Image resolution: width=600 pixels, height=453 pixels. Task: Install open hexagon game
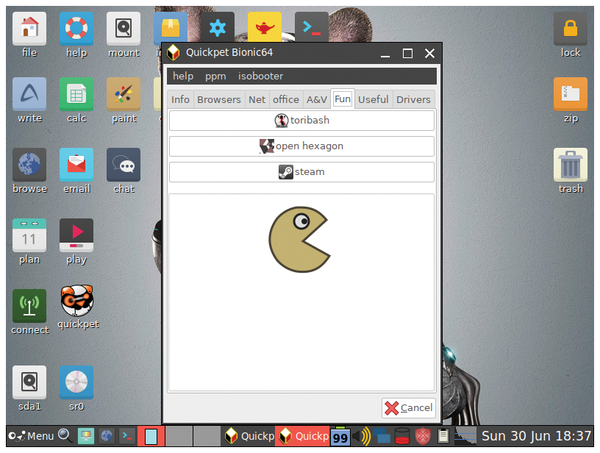pos(302,146)
